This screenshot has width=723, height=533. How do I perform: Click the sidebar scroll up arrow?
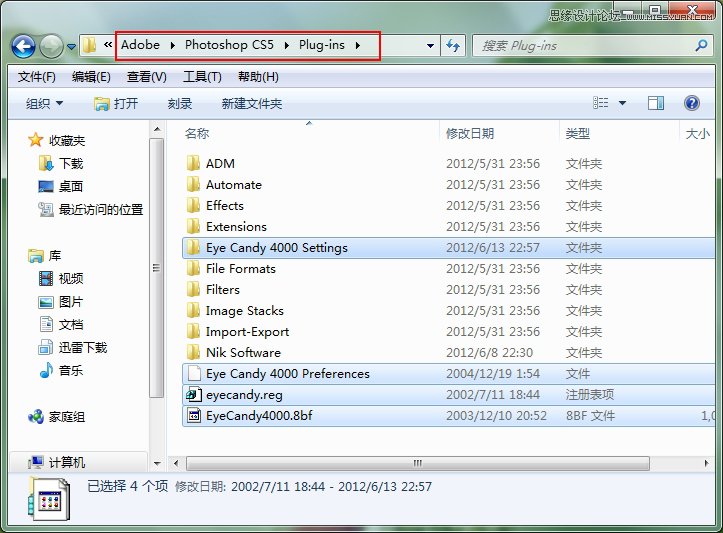[x=157, y=130]
